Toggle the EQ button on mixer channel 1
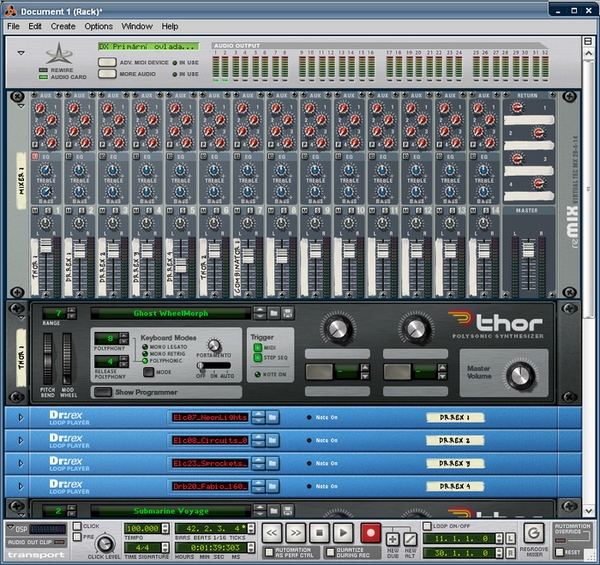The image size is (600, 565). coord(35,156)
